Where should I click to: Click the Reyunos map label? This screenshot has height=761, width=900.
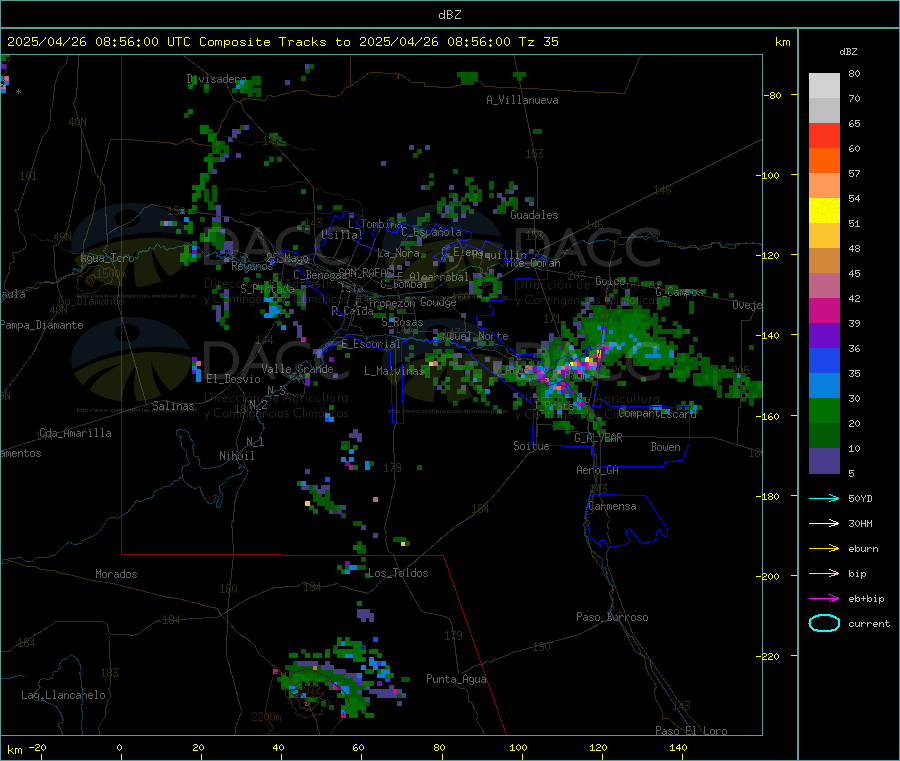coord(252,266)
